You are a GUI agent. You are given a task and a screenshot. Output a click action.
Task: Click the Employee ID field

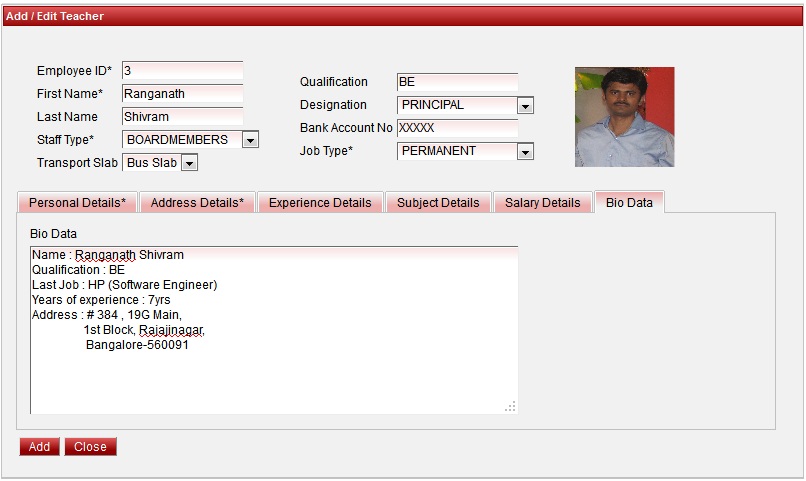point(182,71)
